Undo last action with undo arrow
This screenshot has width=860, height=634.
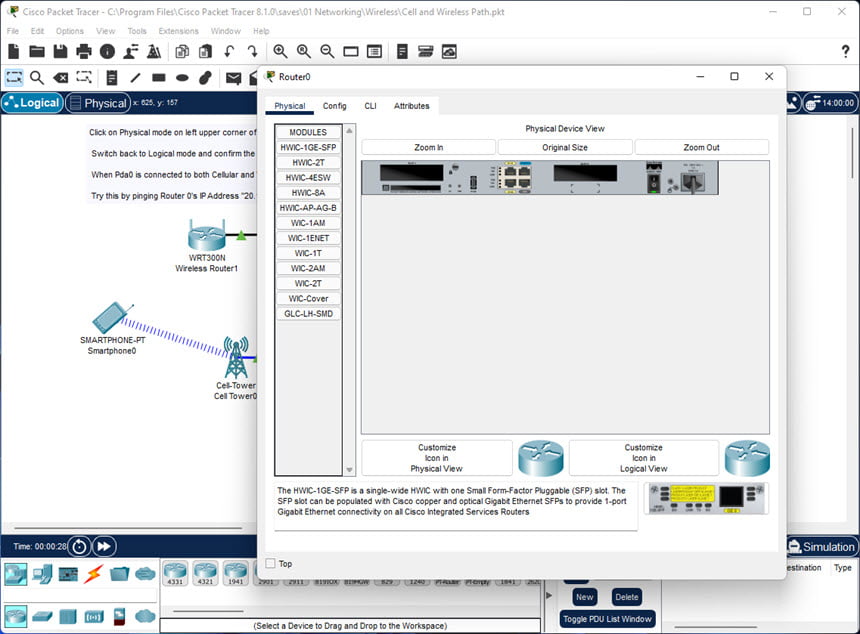point(229,52)
